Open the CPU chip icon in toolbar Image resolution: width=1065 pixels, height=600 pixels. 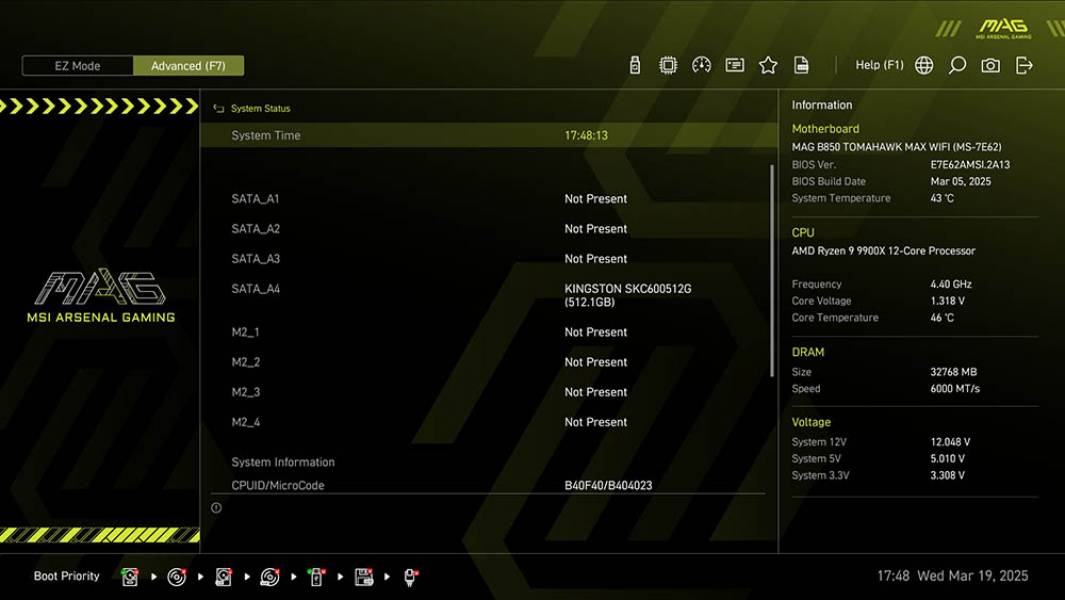point(668,65)
